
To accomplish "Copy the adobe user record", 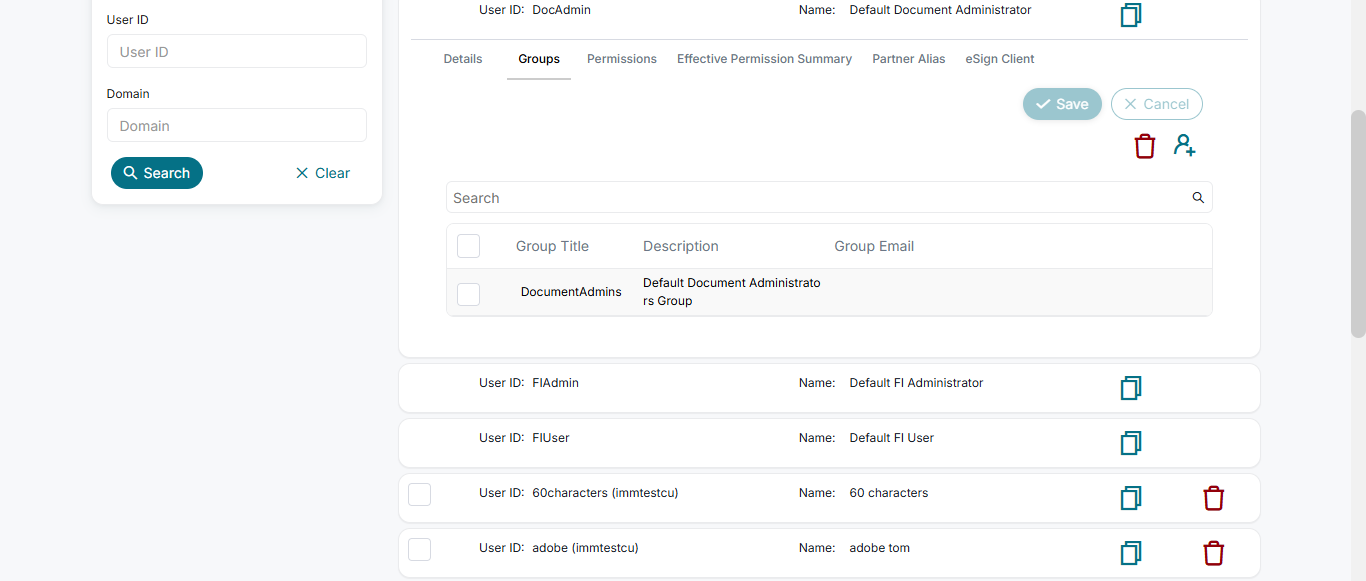I will coord(1131,553).
